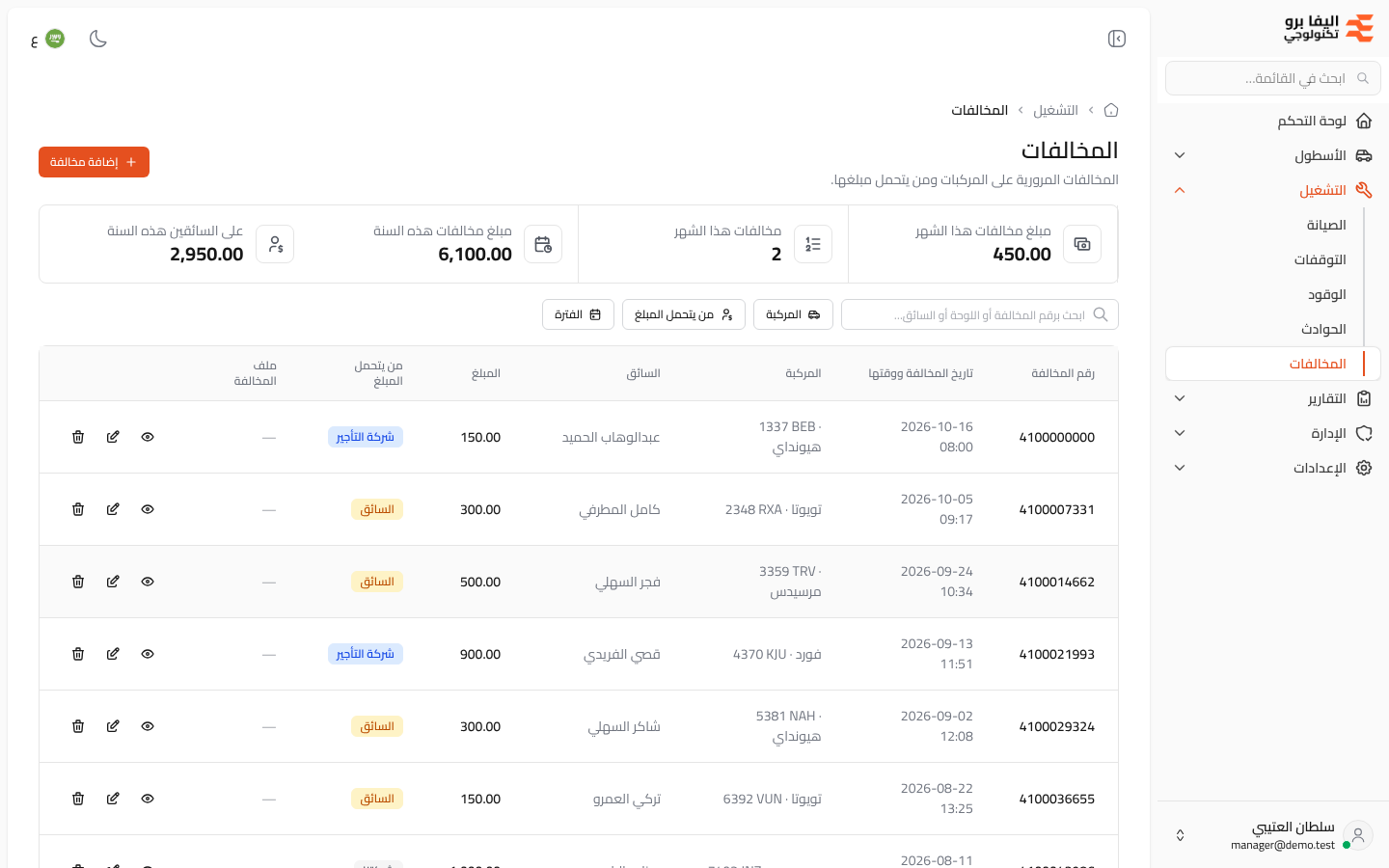Expand the الإعدادات sidebar menu
The image size is (1389, 868).
1273,468
